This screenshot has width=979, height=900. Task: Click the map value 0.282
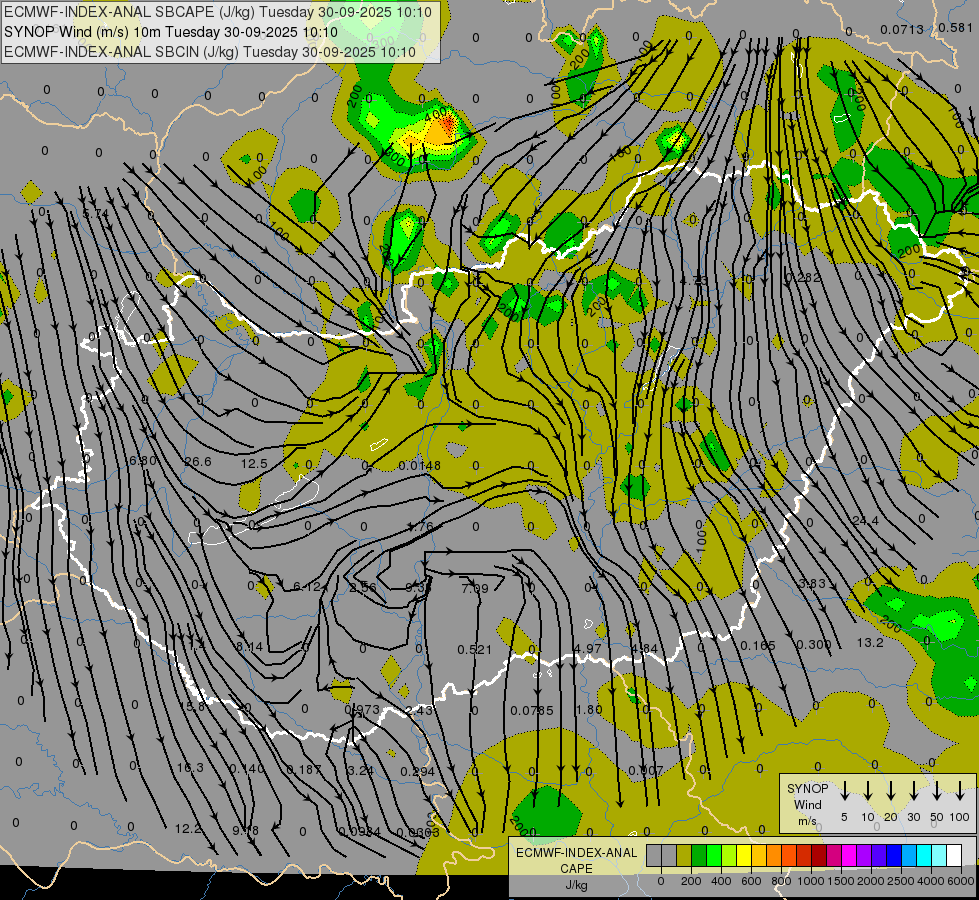[804, 277]
